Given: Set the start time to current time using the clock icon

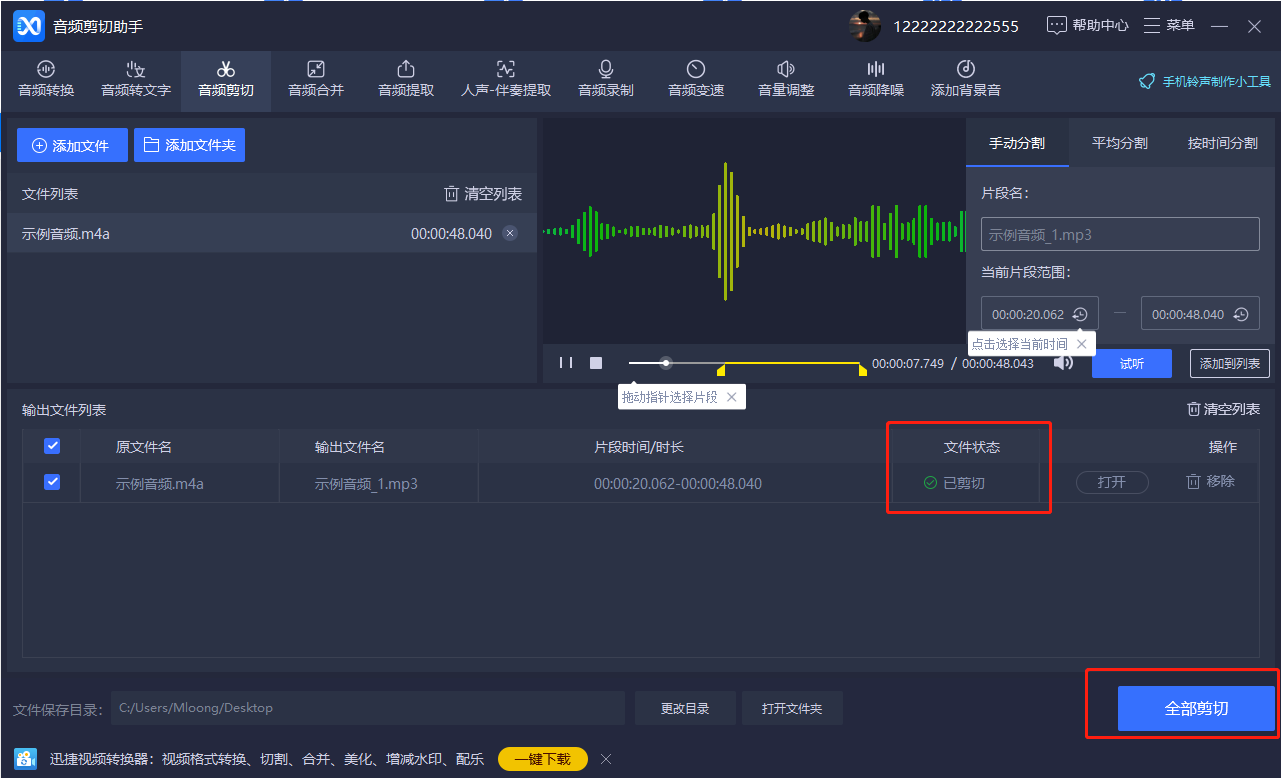Looking at the screenshot, I should [x=1080, y=314].
